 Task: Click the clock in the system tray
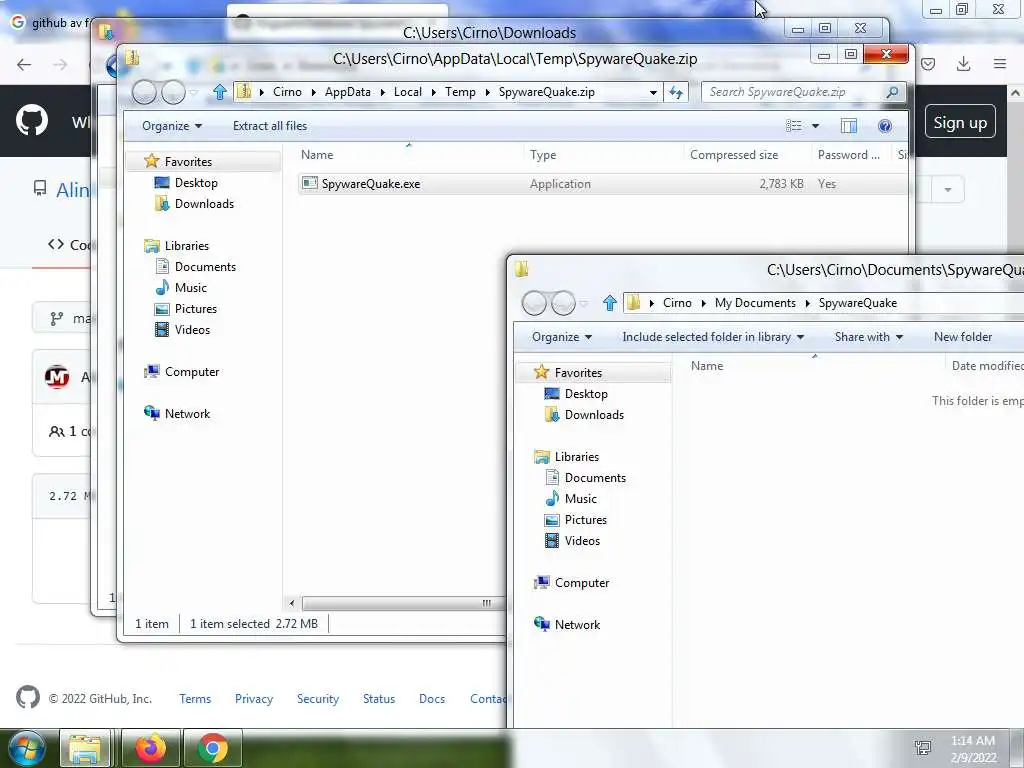[x=973, y=749]
